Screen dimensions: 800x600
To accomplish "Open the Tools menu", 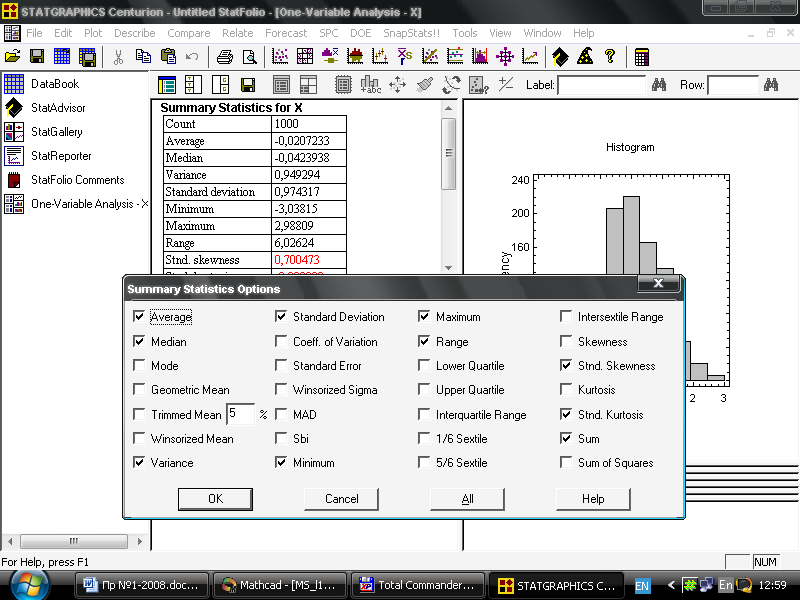I will coord(465,33).
